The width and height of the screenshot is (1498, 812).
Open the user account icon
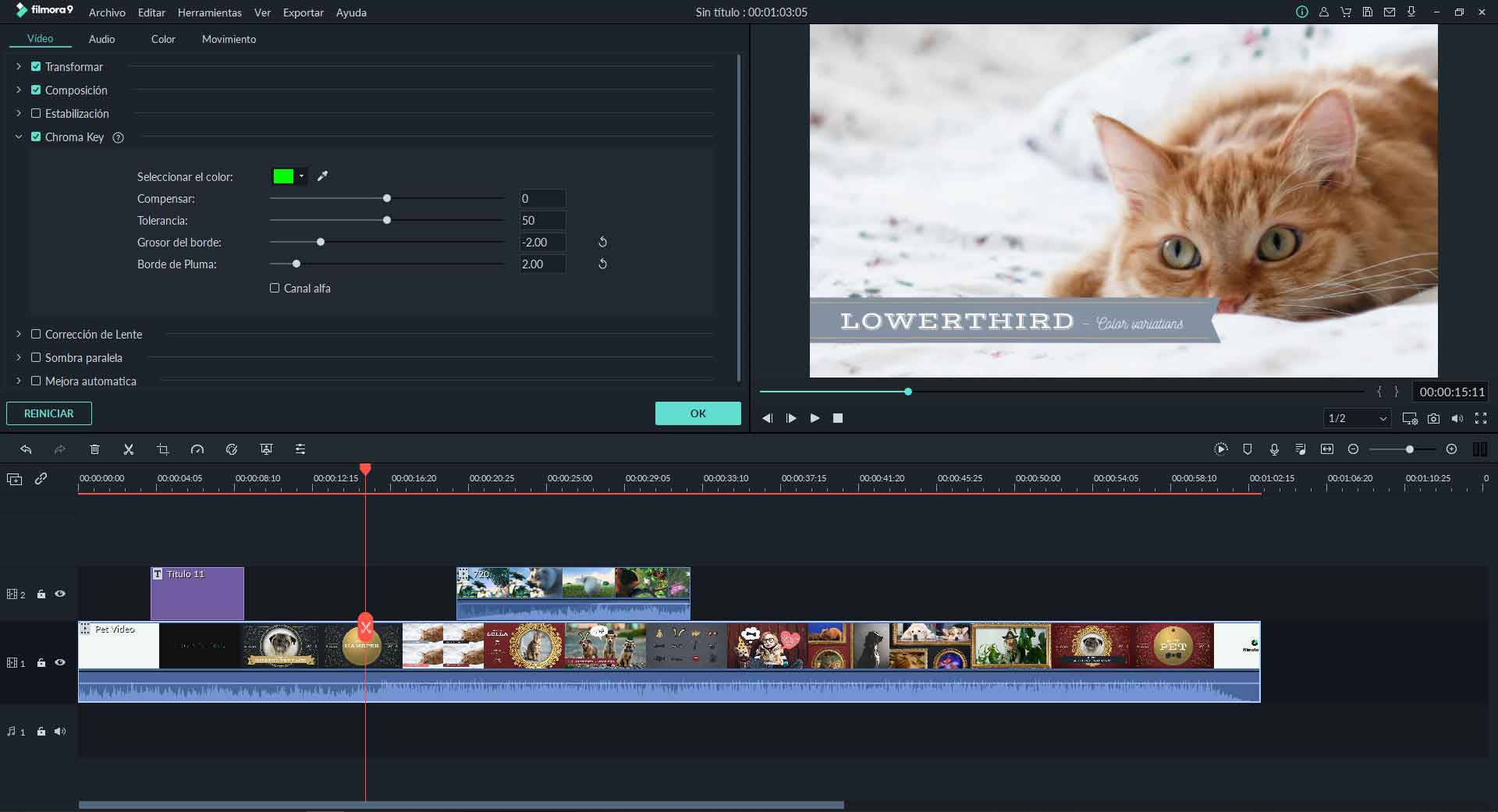1324,12
